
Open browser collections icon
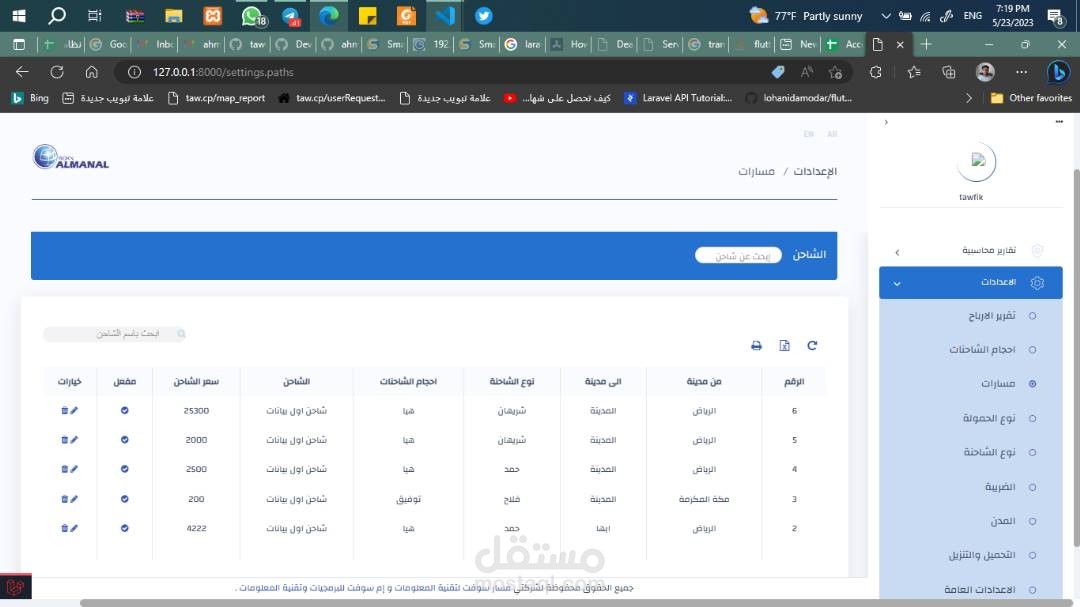point(949,72)
